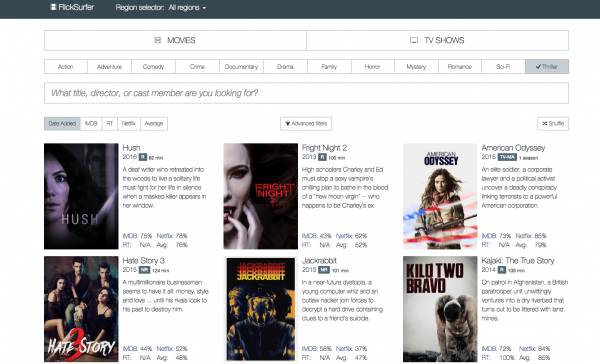Open the Hush title link

tap(131, 148)
